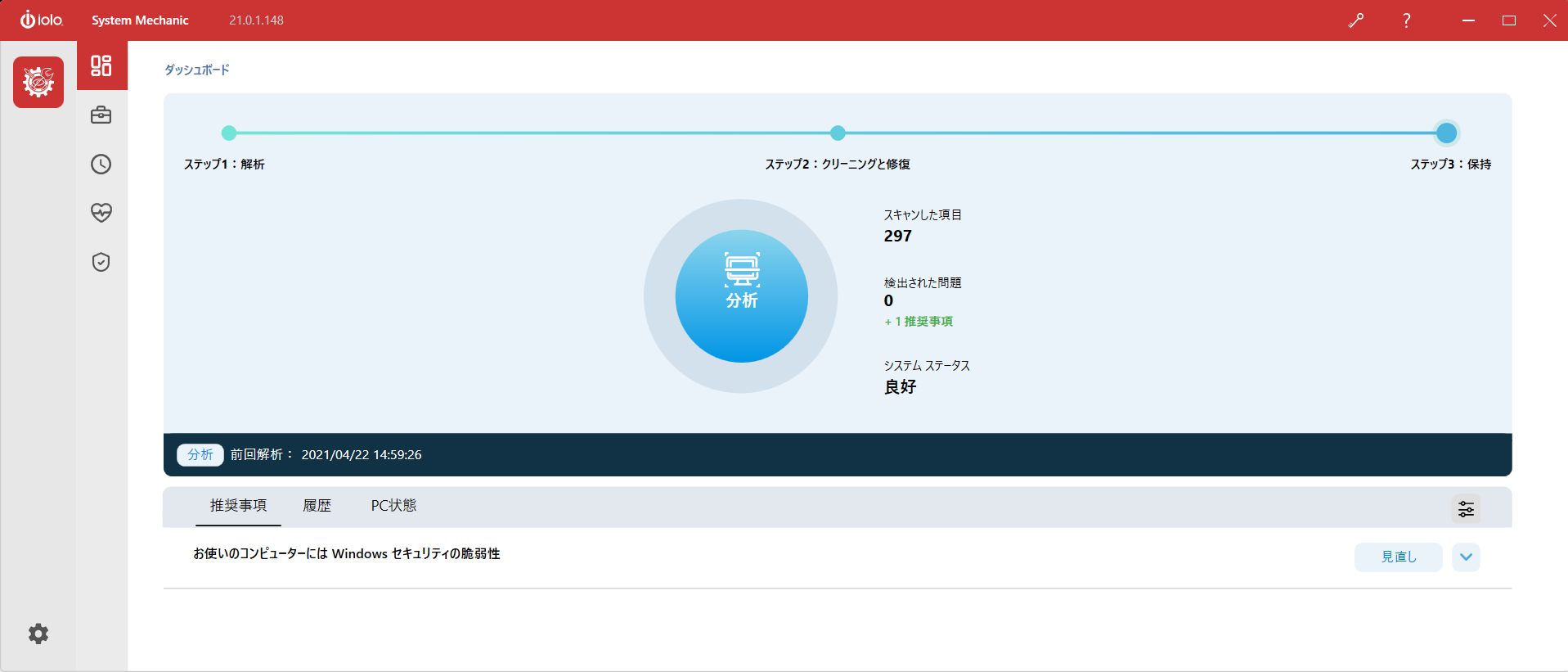This screenshot has width=1568, height=672.
Task: Open the dashboard sidebar icon
Action: 101,65
